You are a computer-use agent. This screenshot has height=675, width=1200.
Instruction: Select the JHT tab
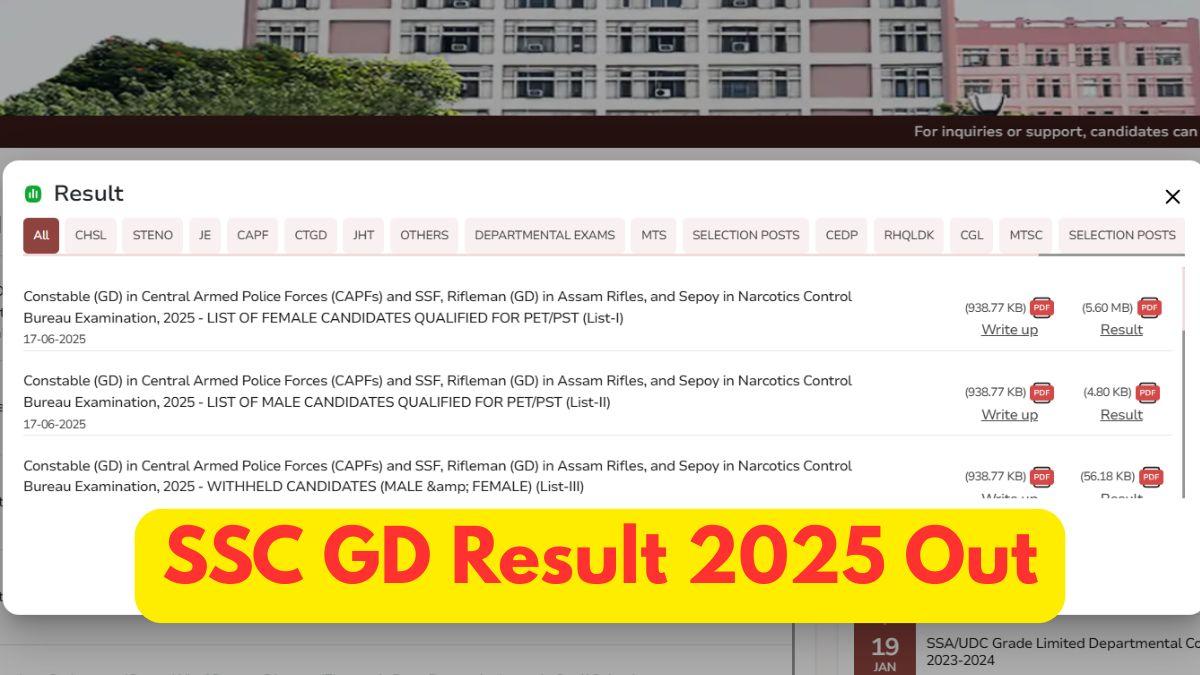[364, 235]
